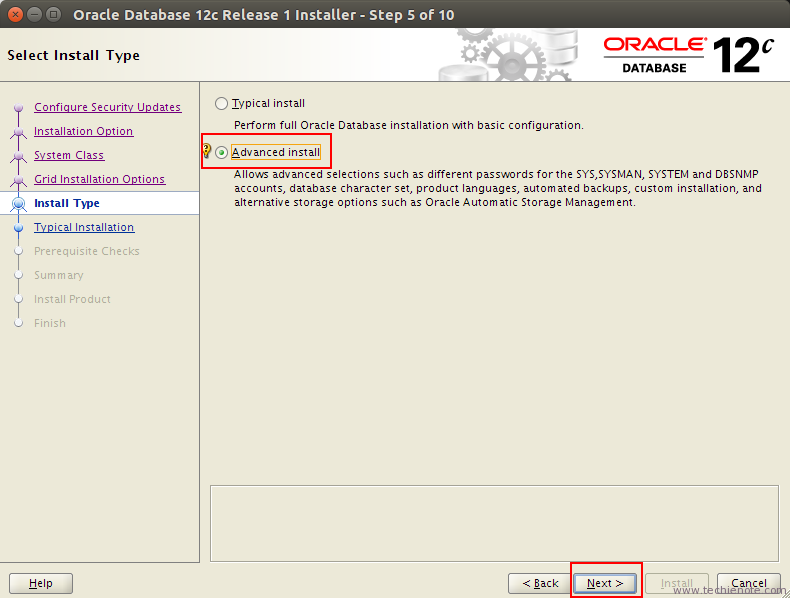Maximize the installer window
This screenshot has height=598, width=790.
tap(53, 15)
